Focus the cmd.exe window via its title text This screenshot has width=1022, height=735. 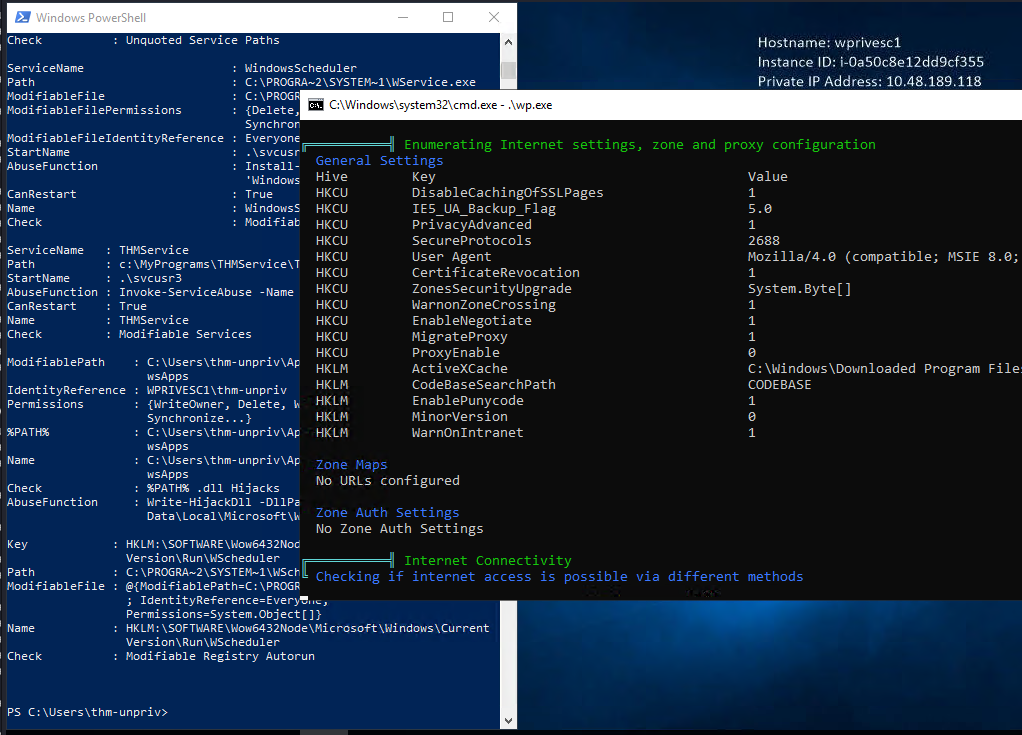[x=440, y=105]
